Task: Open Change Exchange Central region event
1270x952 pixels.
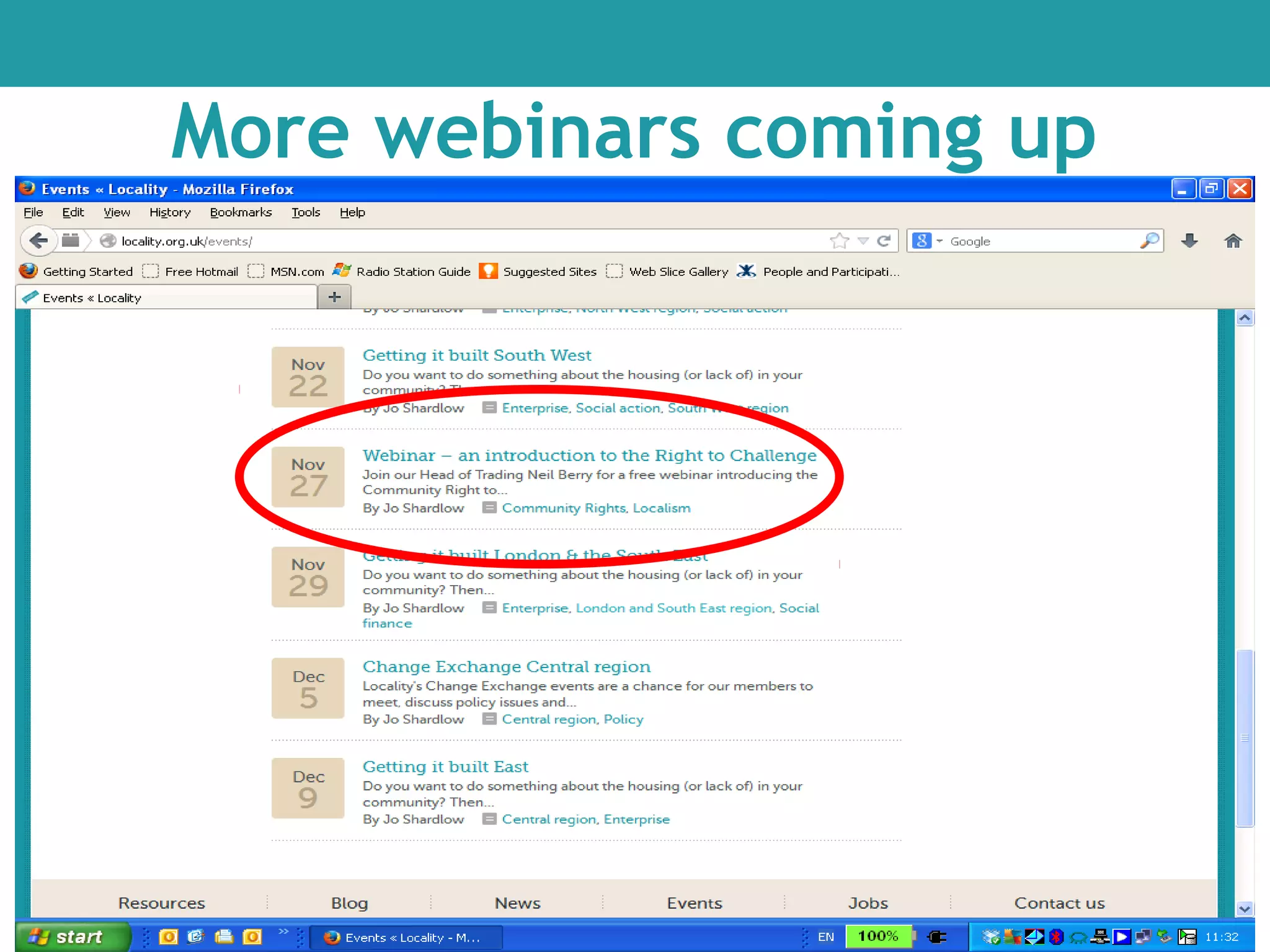Action: pyautogui.click(x=507, y=667)
